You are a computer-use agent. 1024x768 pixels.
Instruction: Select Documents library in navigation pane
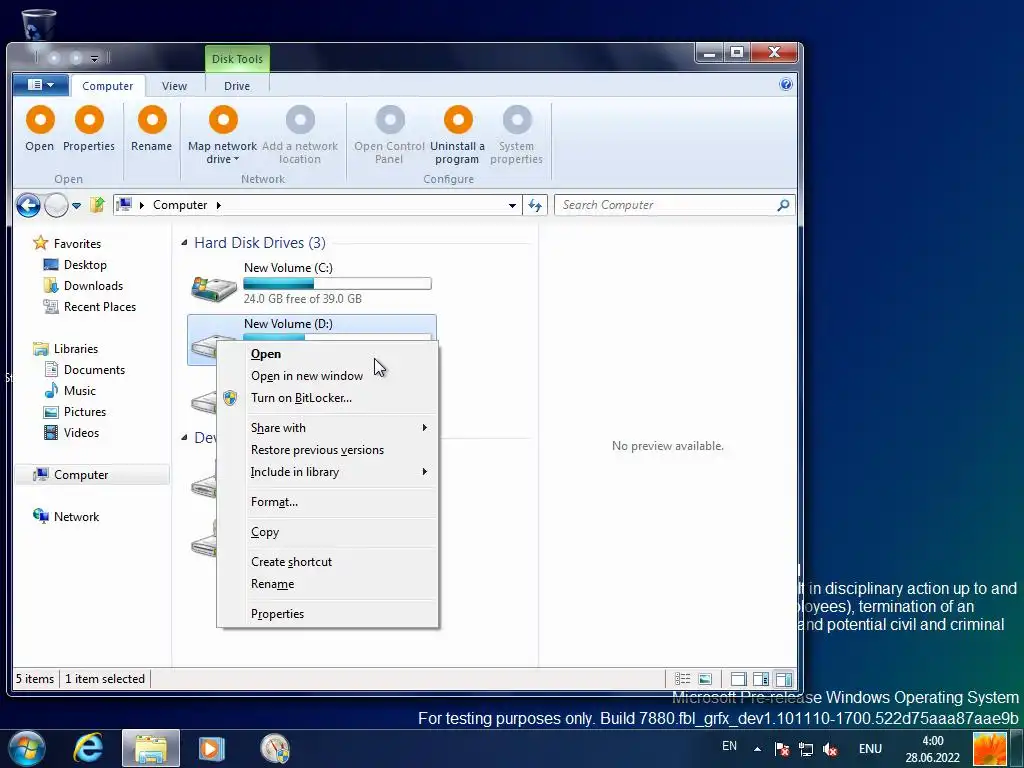94,370
